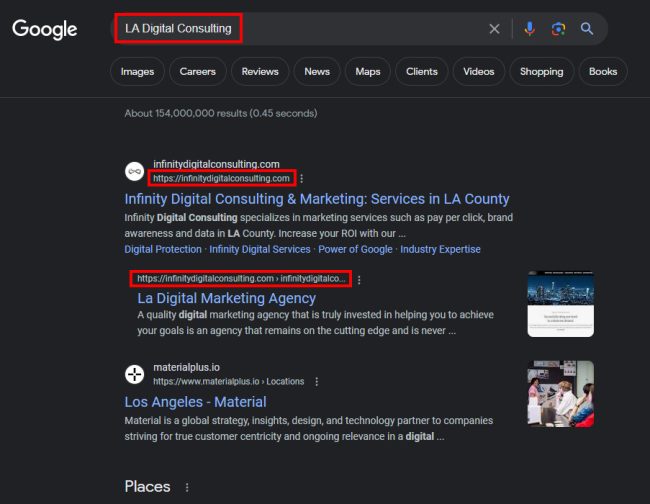Clear the search box with X icon

pyautogui.click(x=494, y=29)
